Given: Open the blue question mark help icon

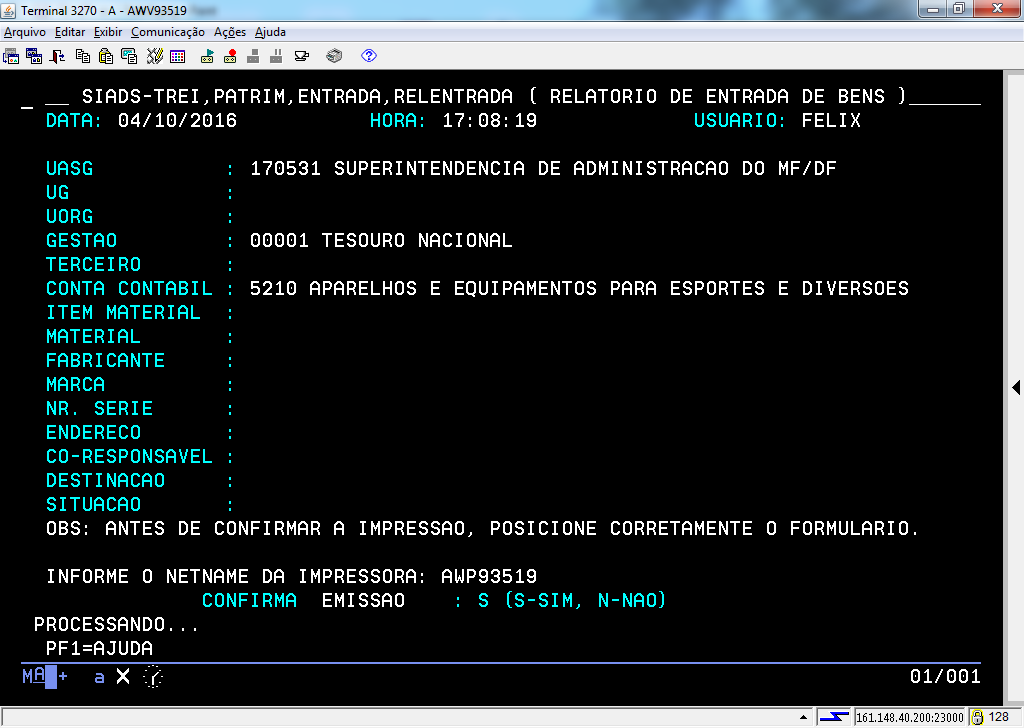Looking at the screenshot, I should [369, 55].
